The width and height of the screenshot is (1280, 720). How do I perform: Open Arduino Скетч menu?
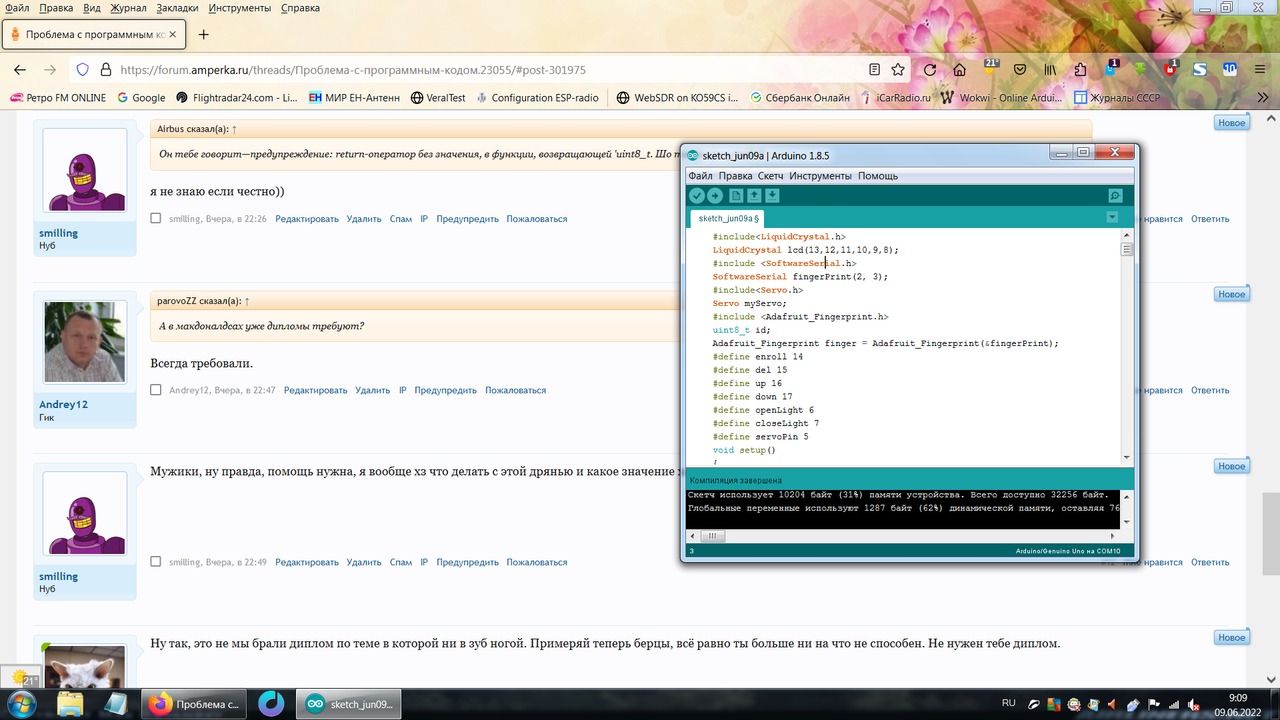(x=771, y=176)
